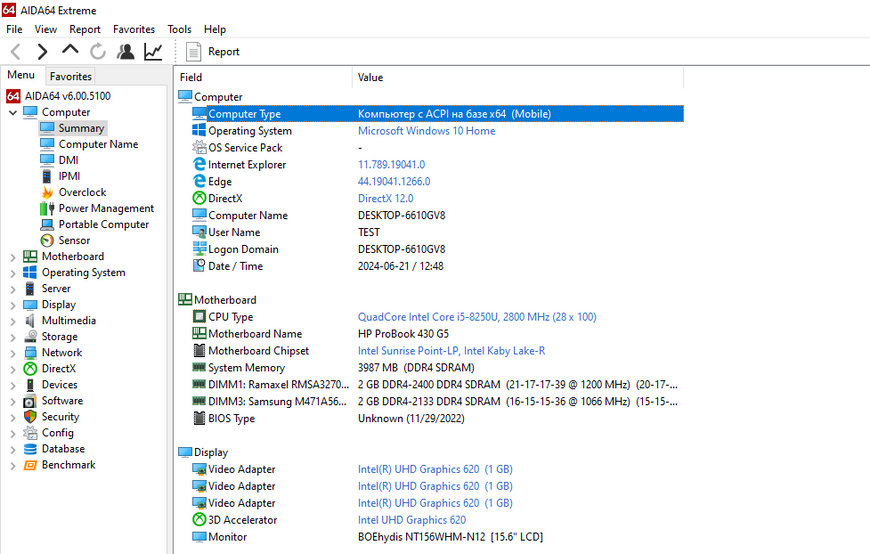
Task: Click the Security shield icon
Action: click(x=30, y=416)
